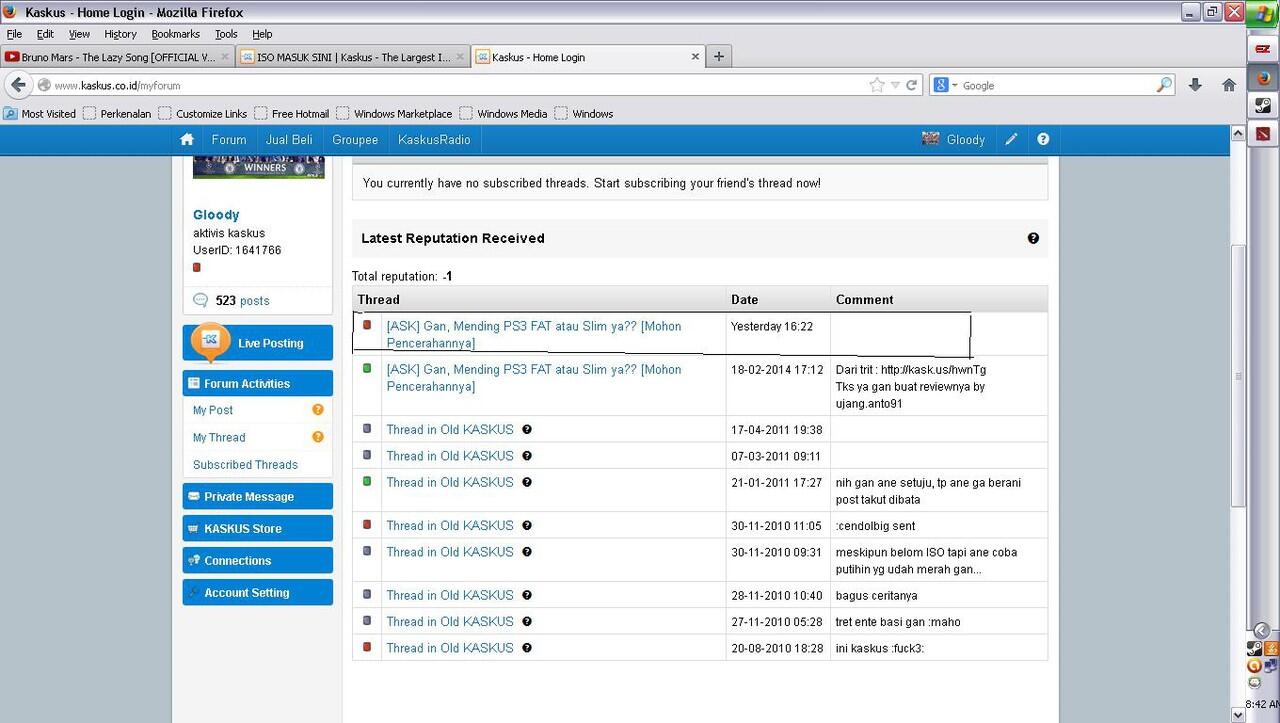Open Account Setting in the sidebar
The height and width of the screenshot is (723, 1280).
coord(258,593)
